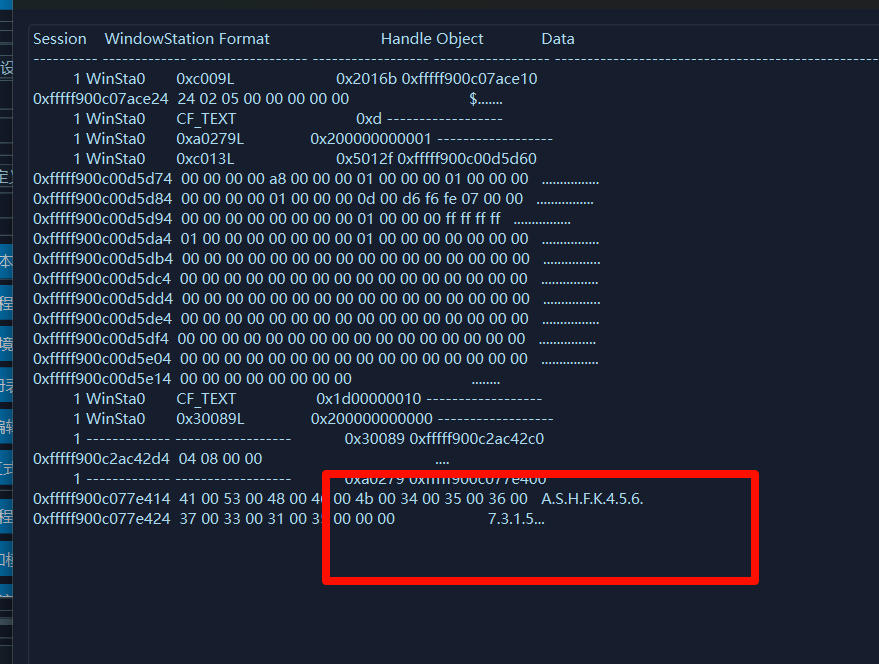Click the decoded text A.S.H.F.K.4.5.6.

click(x=592, y=499)
